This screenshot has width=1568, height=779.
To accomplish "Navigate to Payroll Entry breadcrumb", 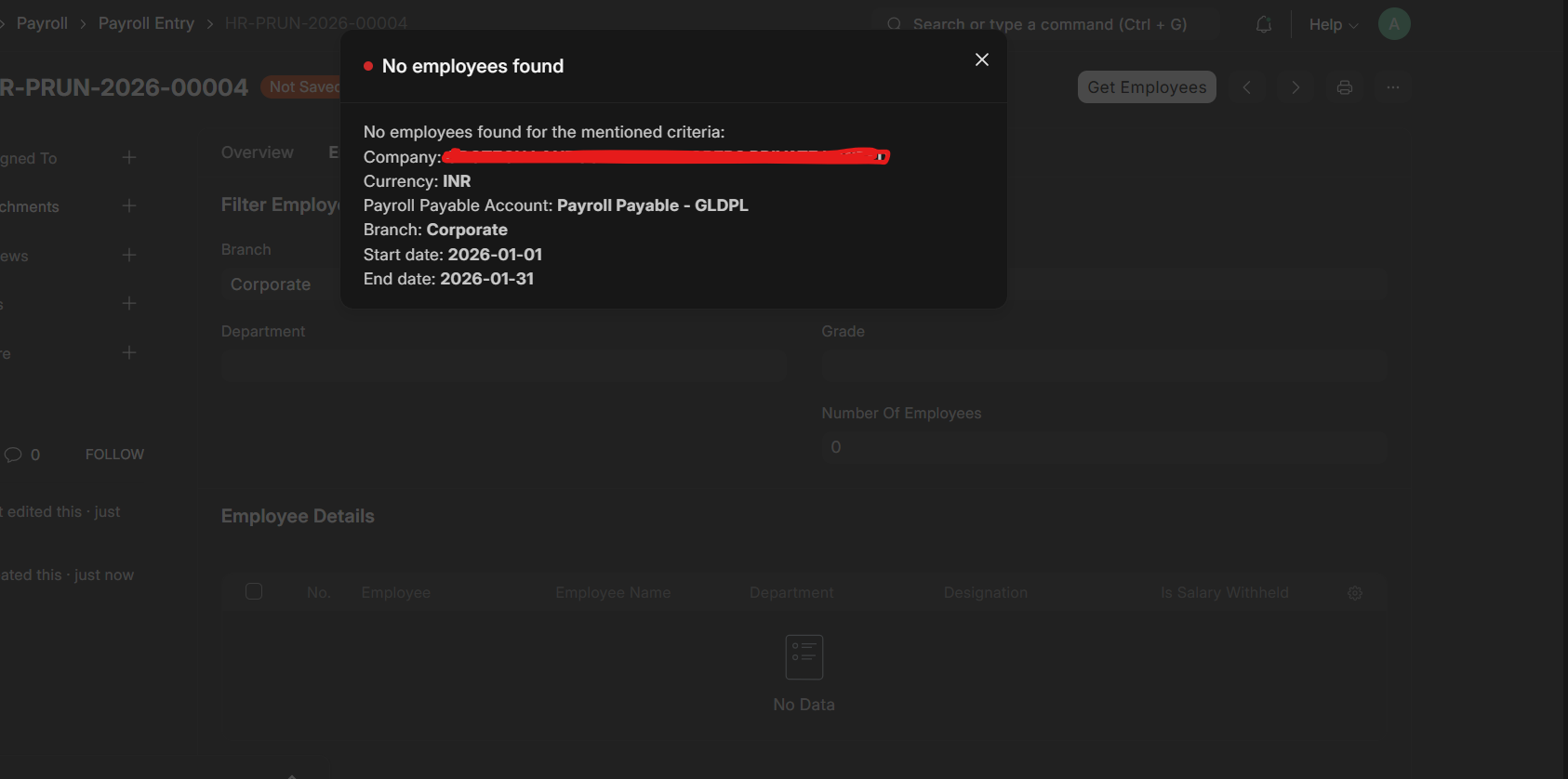I will pyautogui.click(x=146, y=23).
